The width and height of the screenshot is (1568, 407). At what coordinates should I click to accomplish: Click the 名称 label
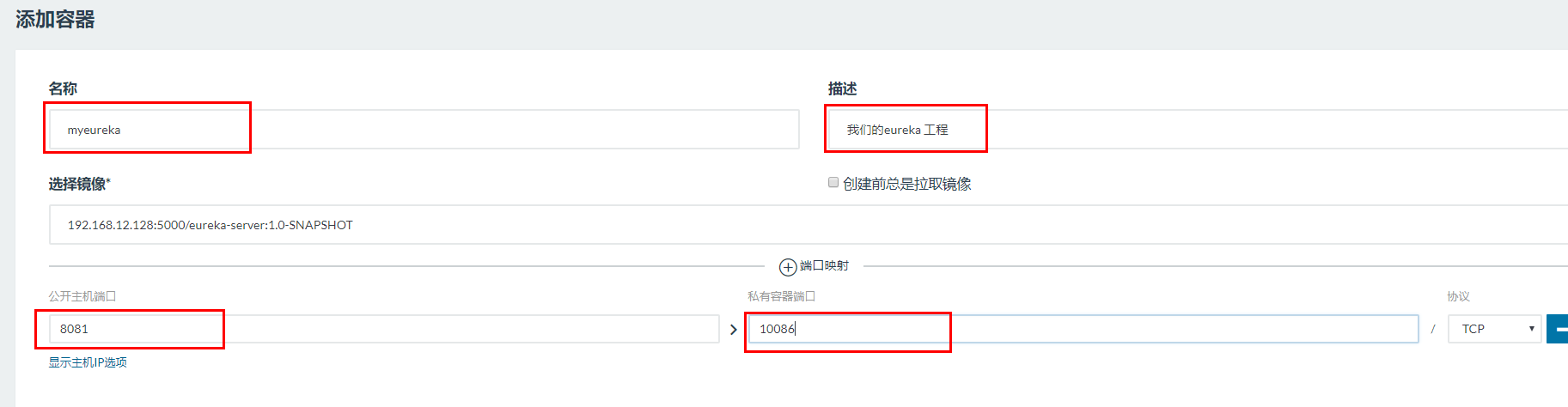click(63, 88)
